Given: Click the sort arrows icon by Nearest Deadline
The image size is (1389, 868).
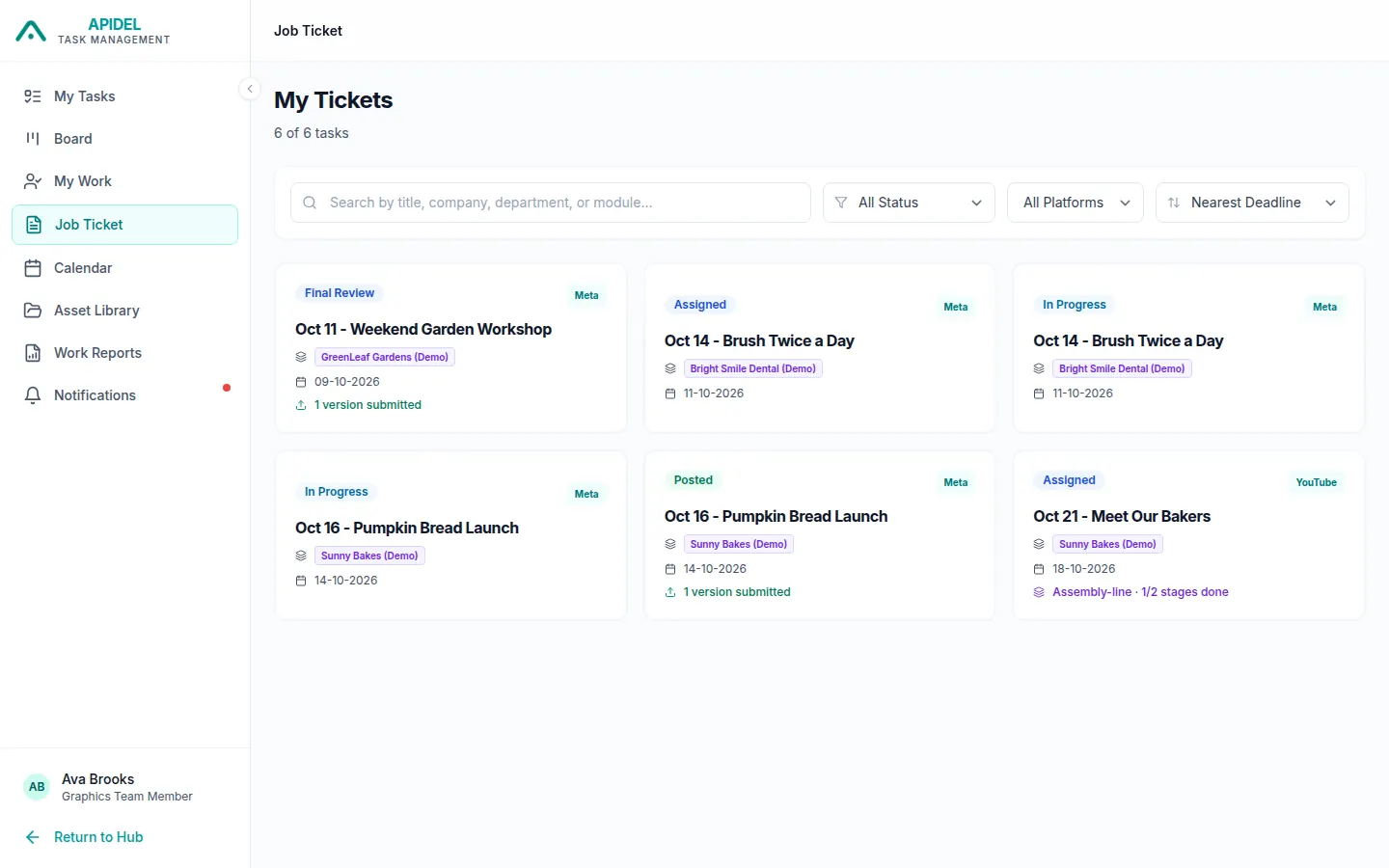Looking at the screenshot, I should pos(1174,203).
